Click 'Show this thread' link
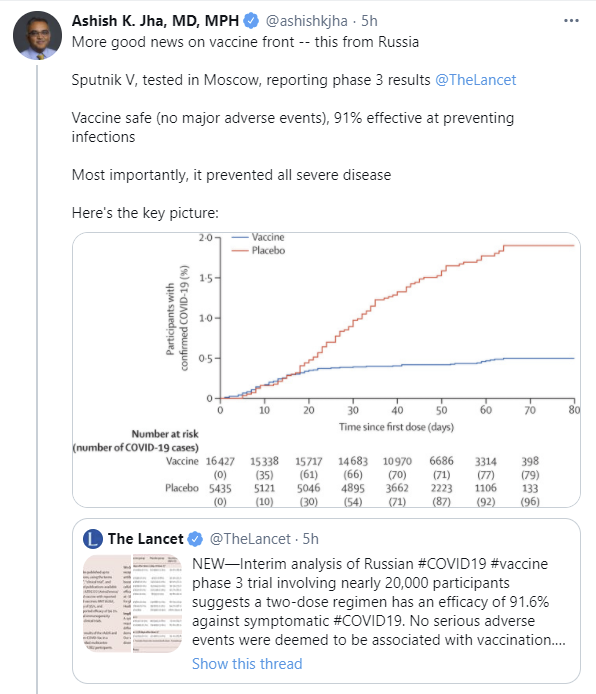Image resolution: width=596 pixels, height=694 pixels. [247, 664]
